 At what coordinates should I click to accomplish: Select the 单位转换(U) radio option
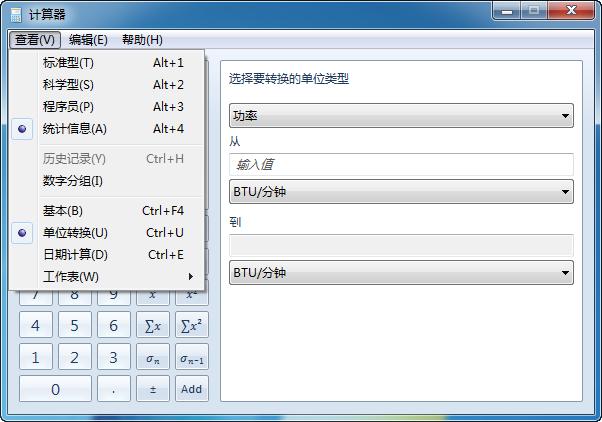[x=107, y=233]
